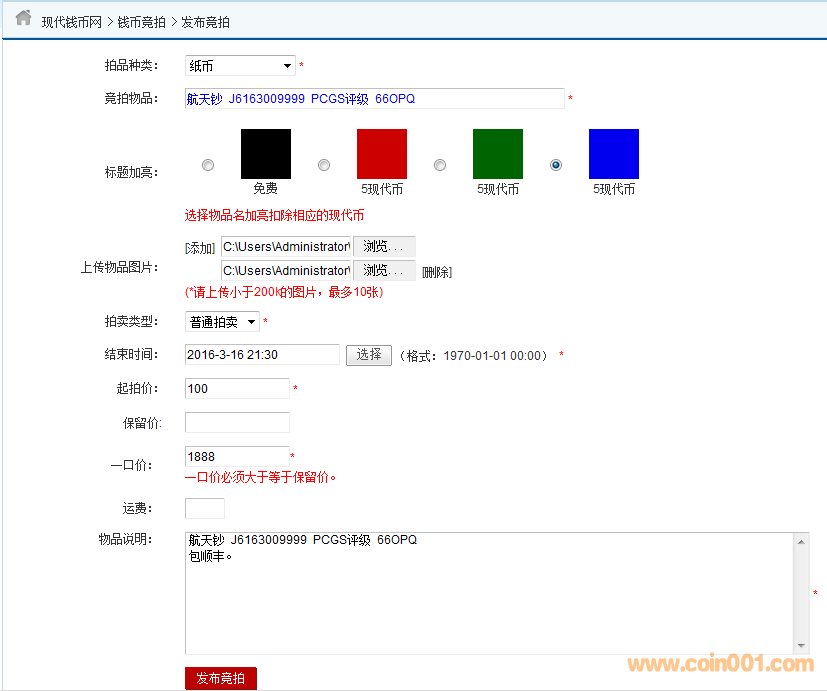The height and width of the screenshot is (691, 827).
Task: Choose the red title highlight radio button
Action: pyautogui.click(x=324, y=165)
